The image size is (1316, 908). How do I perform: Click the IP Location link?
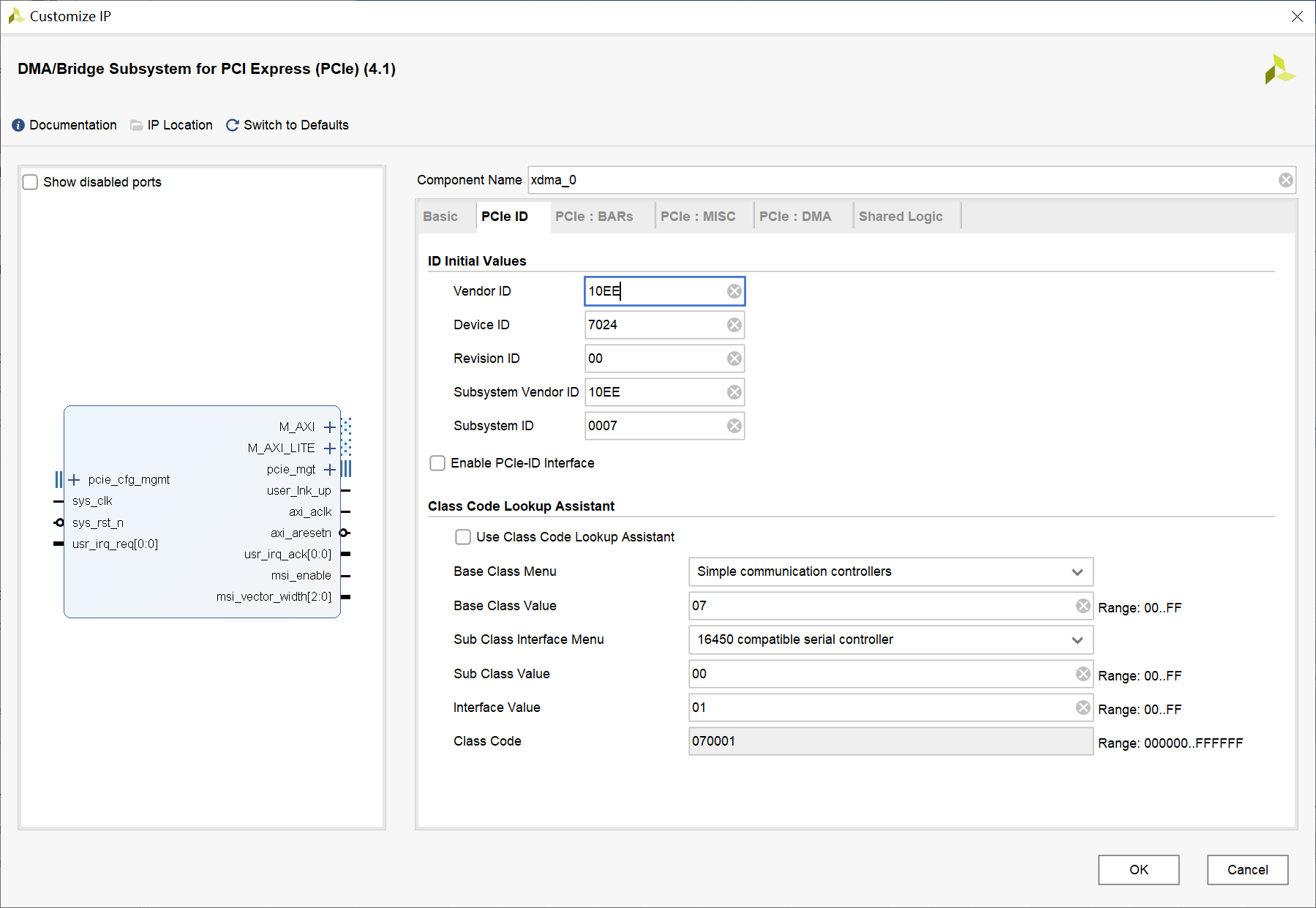click(180, 125)
